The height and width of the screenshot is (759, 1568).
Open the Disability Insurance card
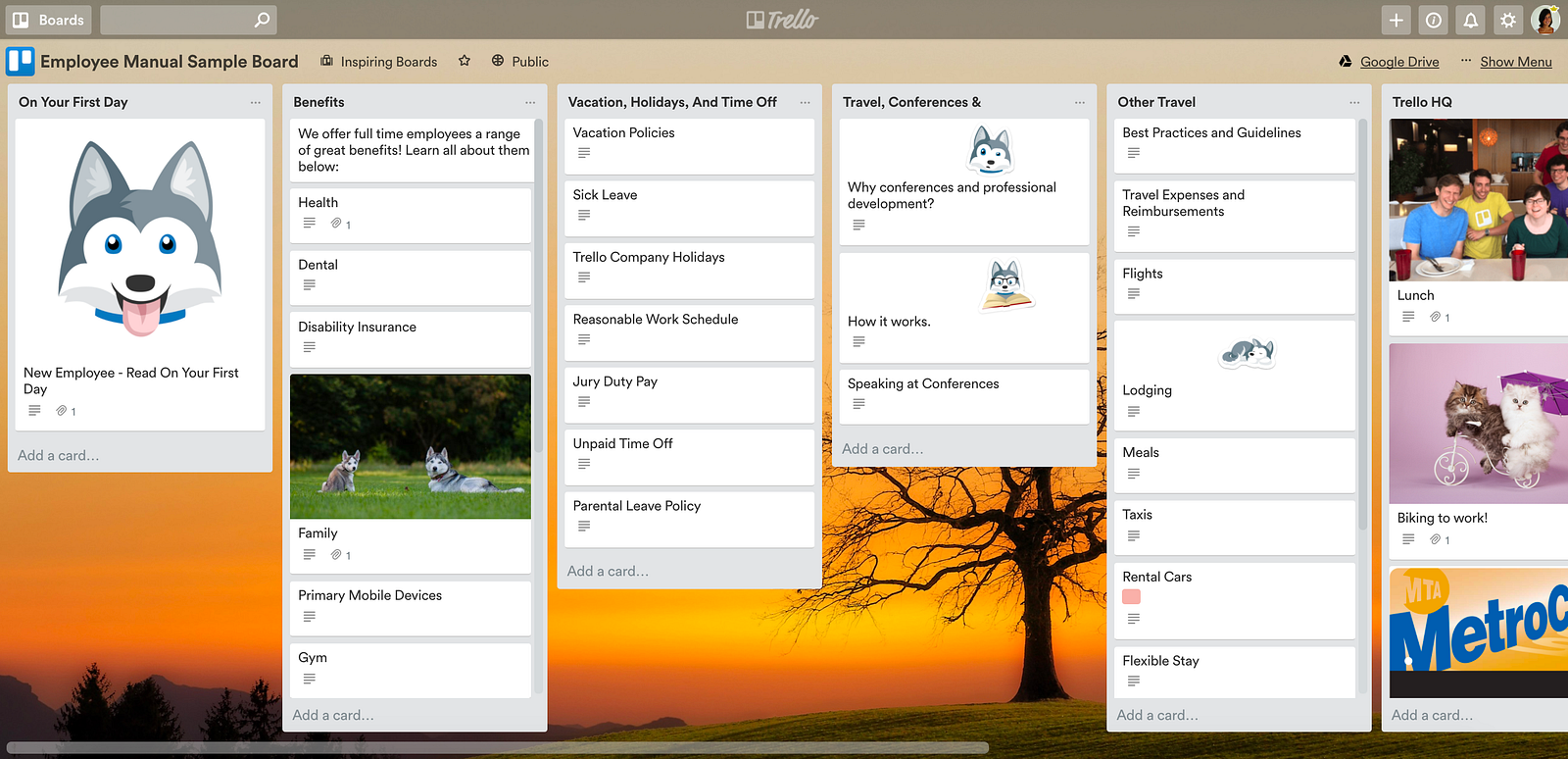click(411, 339)
